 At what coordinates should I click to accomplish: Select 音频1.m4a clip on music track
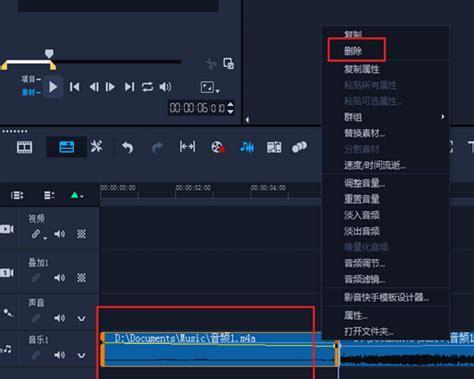click(219, 349)
